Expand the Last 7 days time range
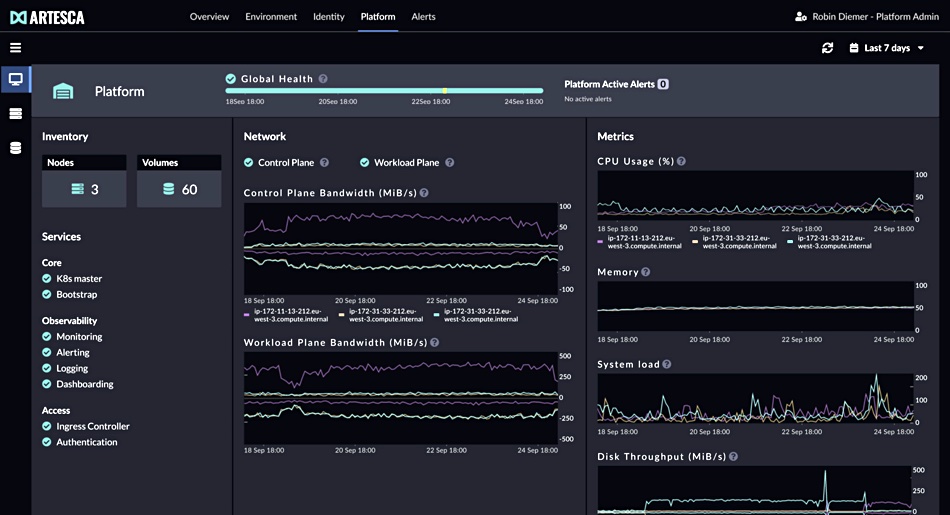This screenshot has height=515, width=950. coord(887,48)
